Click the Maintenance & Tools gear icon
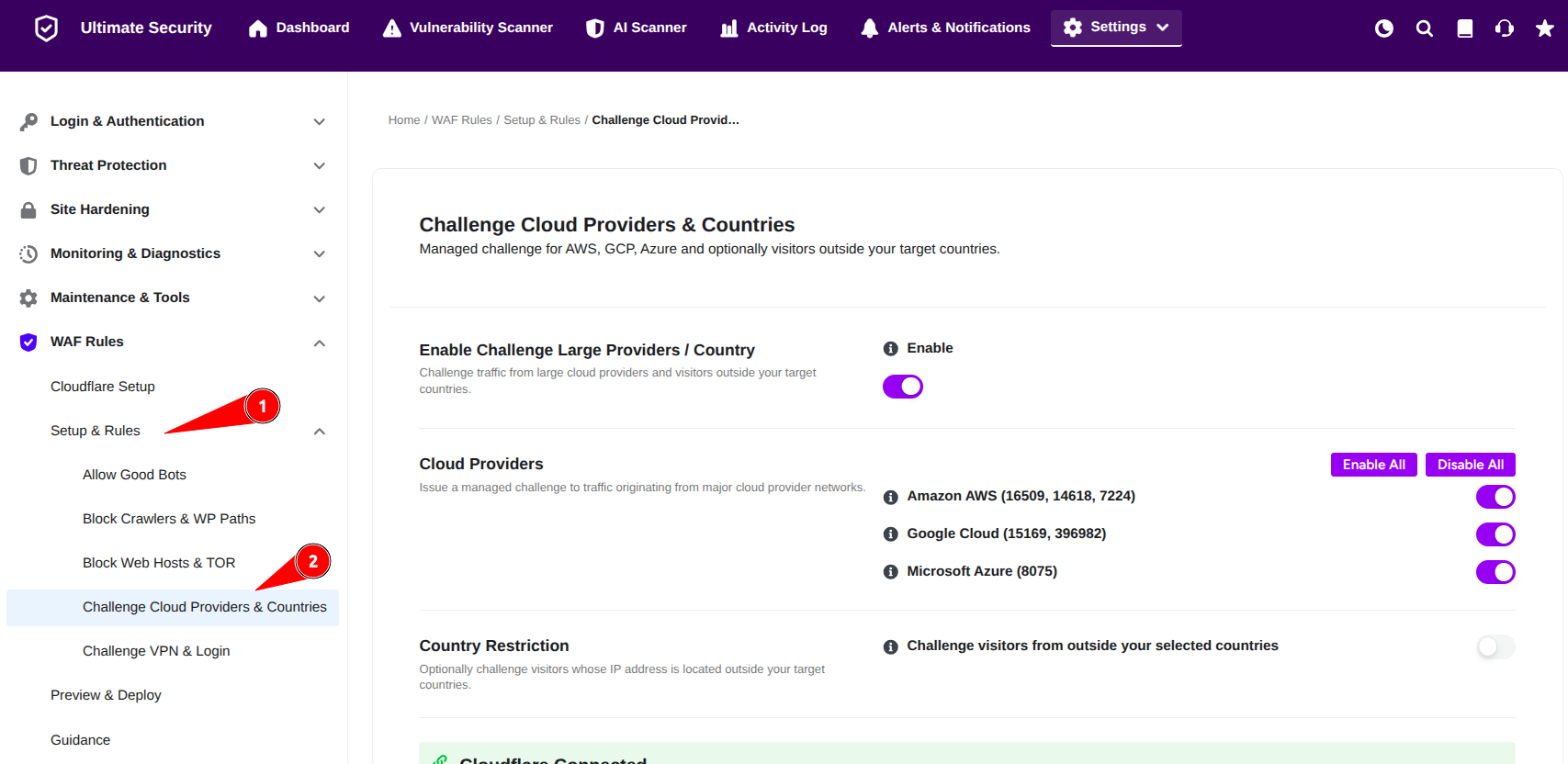The height and width of the screenshot is (764, 1568). (x=28, y=298)
